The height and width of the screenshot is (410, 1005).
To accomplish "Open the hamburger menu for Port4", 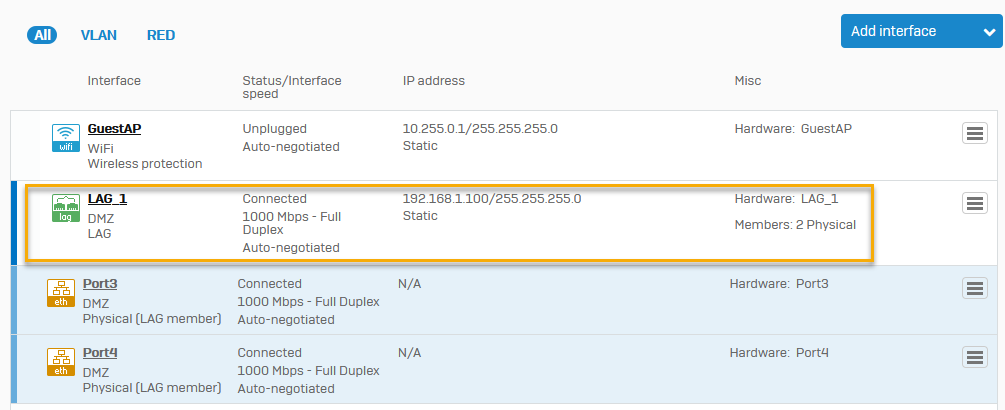I will 974,357.
